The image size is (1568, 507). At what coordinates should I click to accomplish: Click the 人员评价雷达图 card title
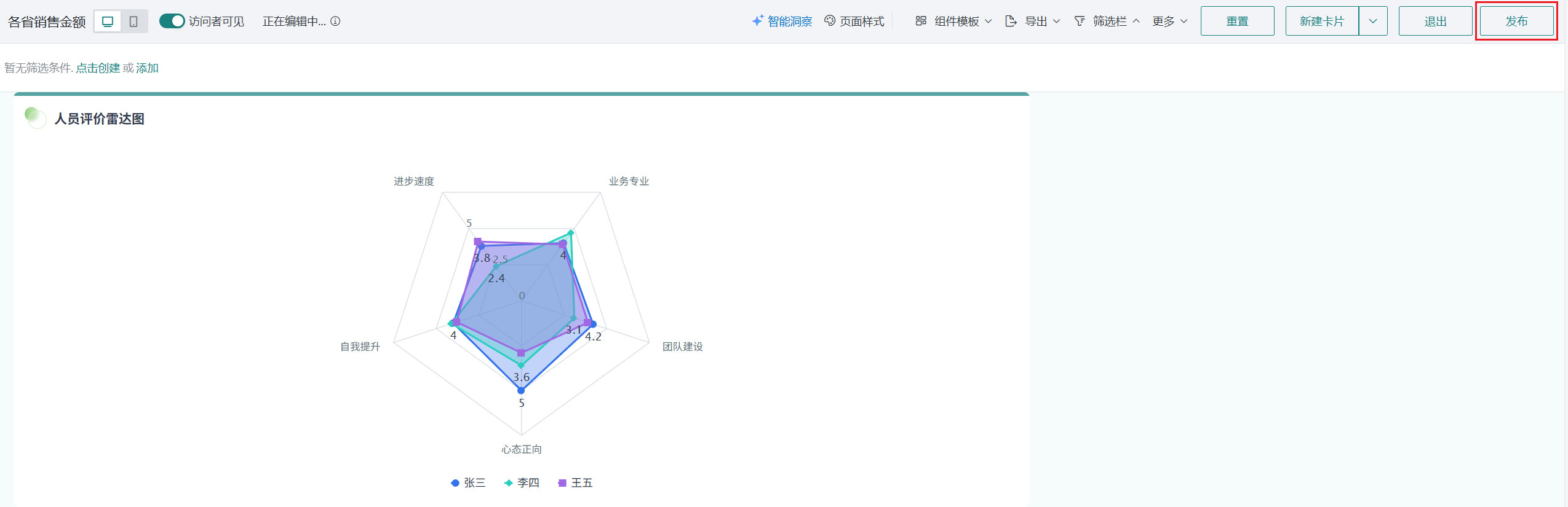[99, 119]
